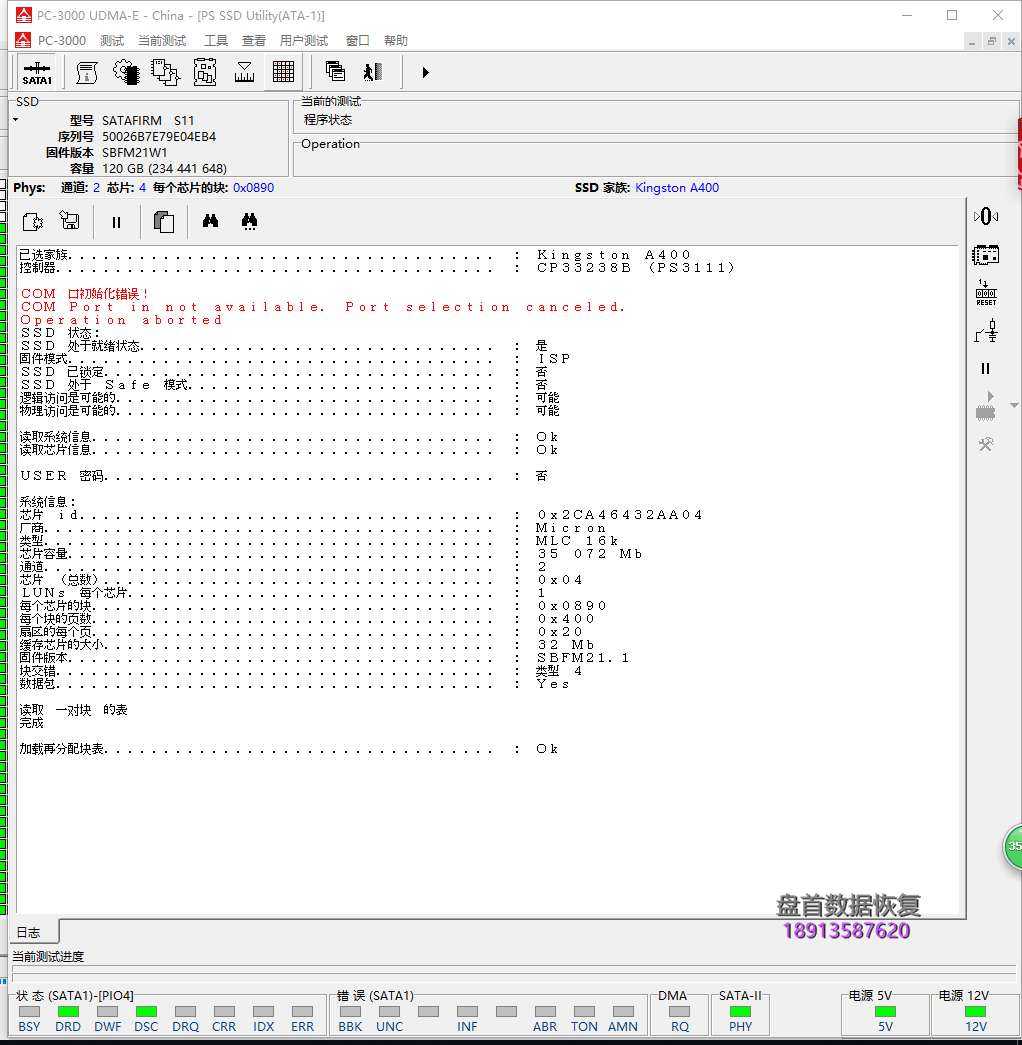Click the red grid map icon

click(x=283, y=72)
